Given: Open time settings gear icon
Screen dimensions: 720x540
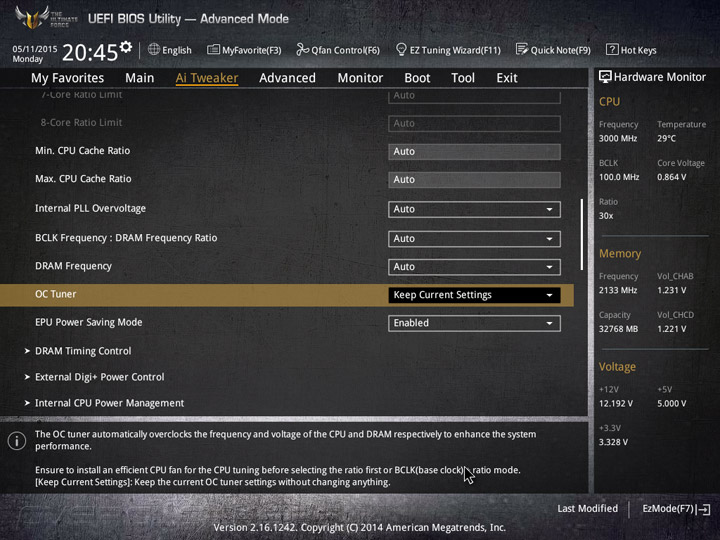Looking at the screenshot, I should [x=126, y=47].
